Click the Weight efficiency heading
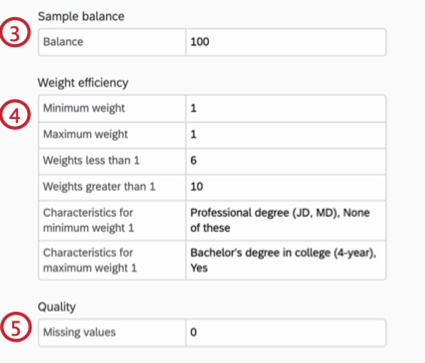Image resolution: width=425 pixels, height=363 pixels. click(83, 83)
